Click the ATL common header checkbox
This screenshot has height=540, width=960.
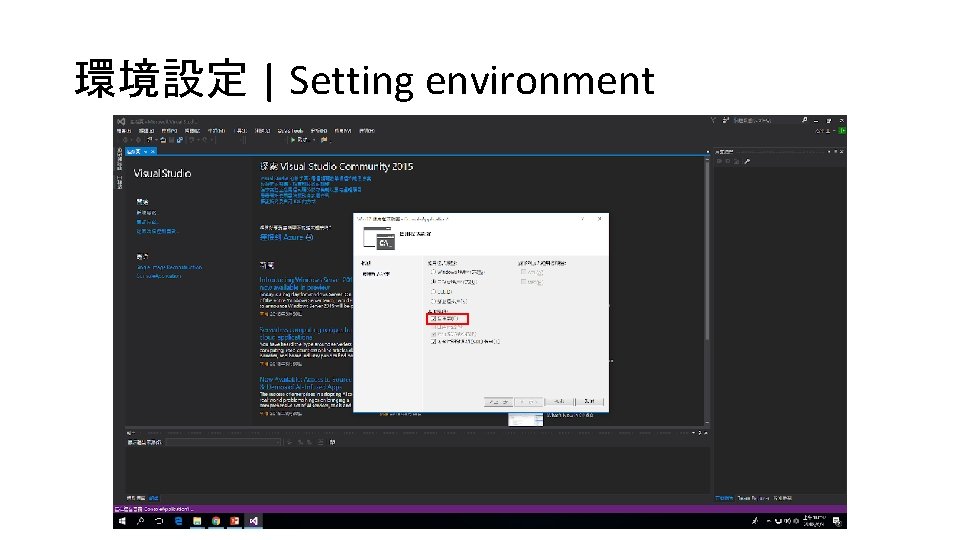tap(523, 272)
